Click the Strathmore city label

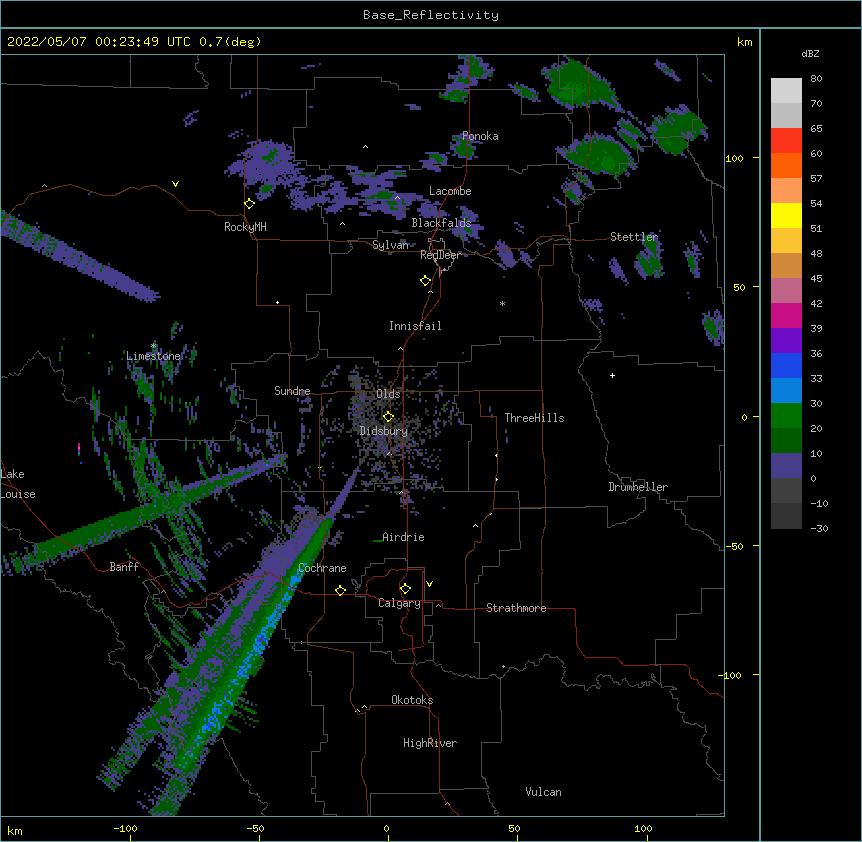pyautogui.click(x=516, y=608)
